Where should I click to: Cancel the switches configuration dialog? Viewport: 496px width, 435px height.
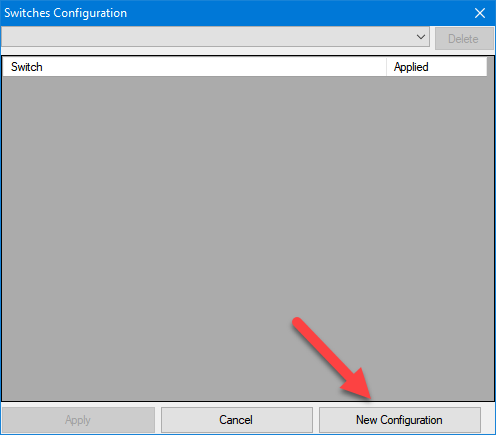[237, 420]
